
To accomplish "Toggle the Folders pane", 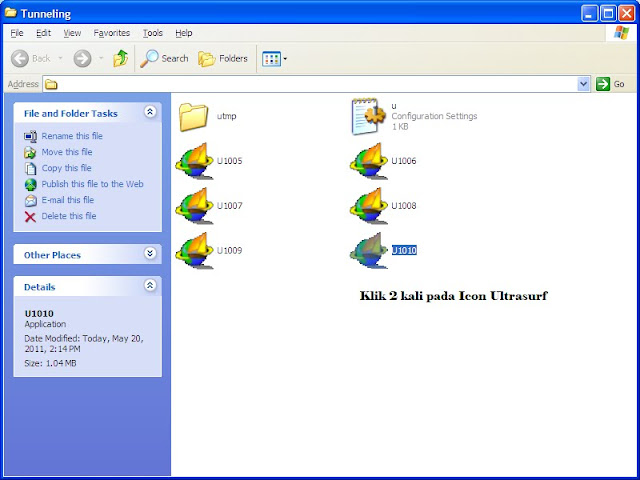I will coord(223,58).
